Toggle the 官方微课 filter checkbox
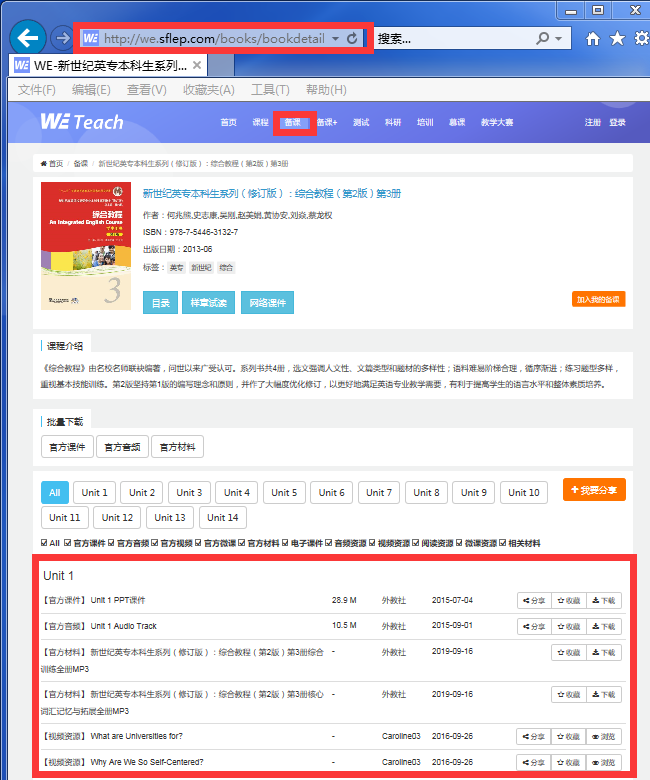 point(198,543)
